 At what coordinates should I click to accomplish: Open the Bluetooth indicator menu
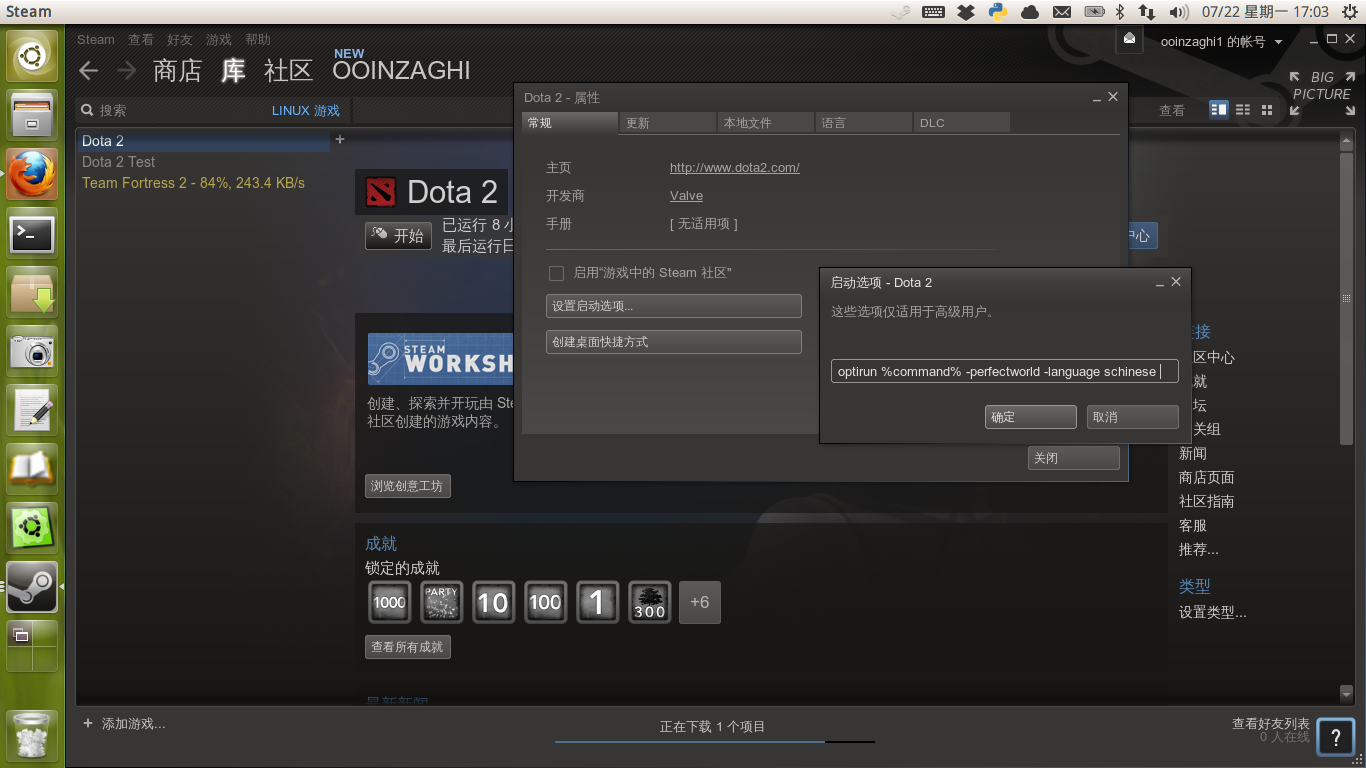1120,12
